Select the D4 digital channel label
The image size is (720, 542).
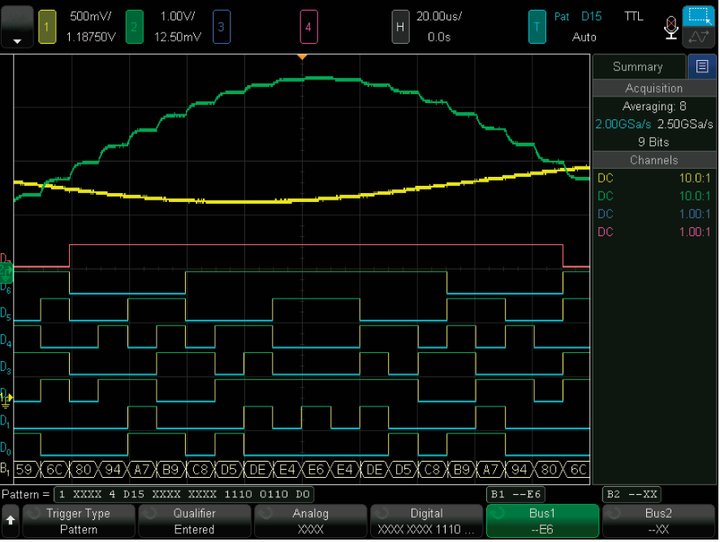tap(6, 340)
